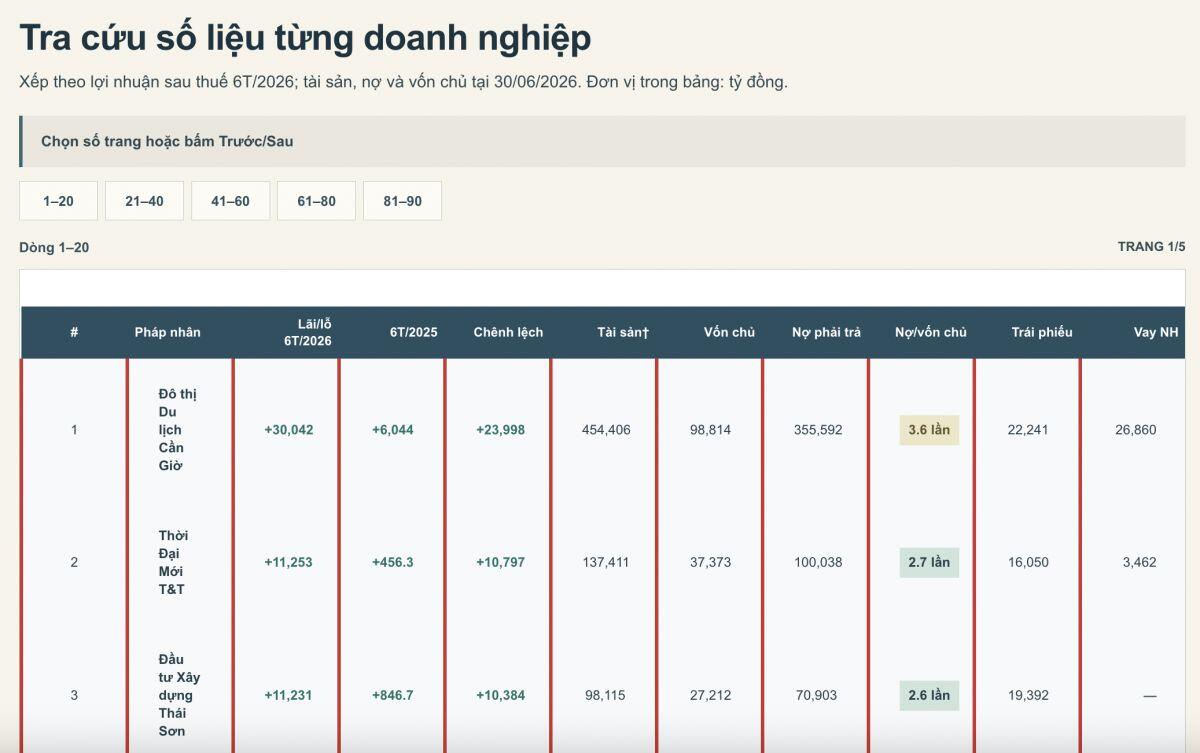
Task: Sort by Nợ phải trả header
Action: click(x=826, y=332)
